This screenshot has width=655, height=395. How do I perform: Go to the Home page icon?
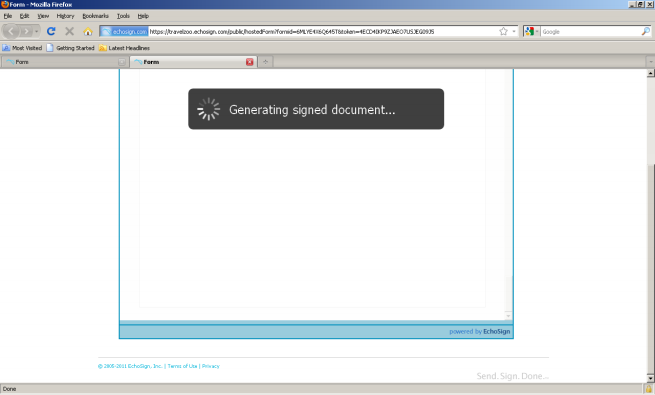point(88,31)
